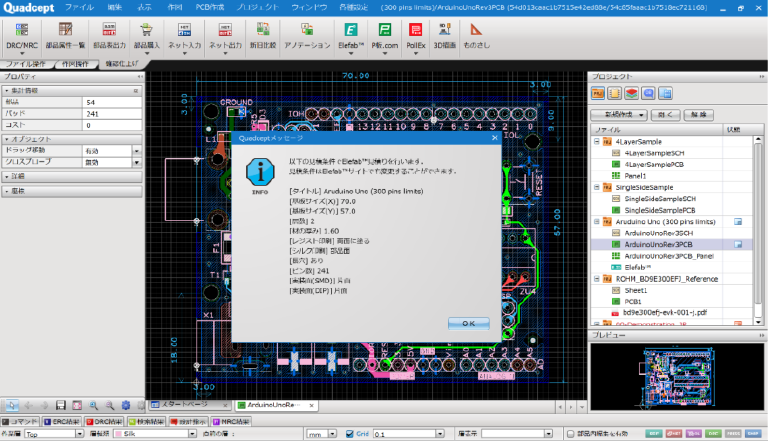Click the ネット出力 netlist export icon
Image resolution: width=768 pixels, height=441 pixels.
point(225,36)
